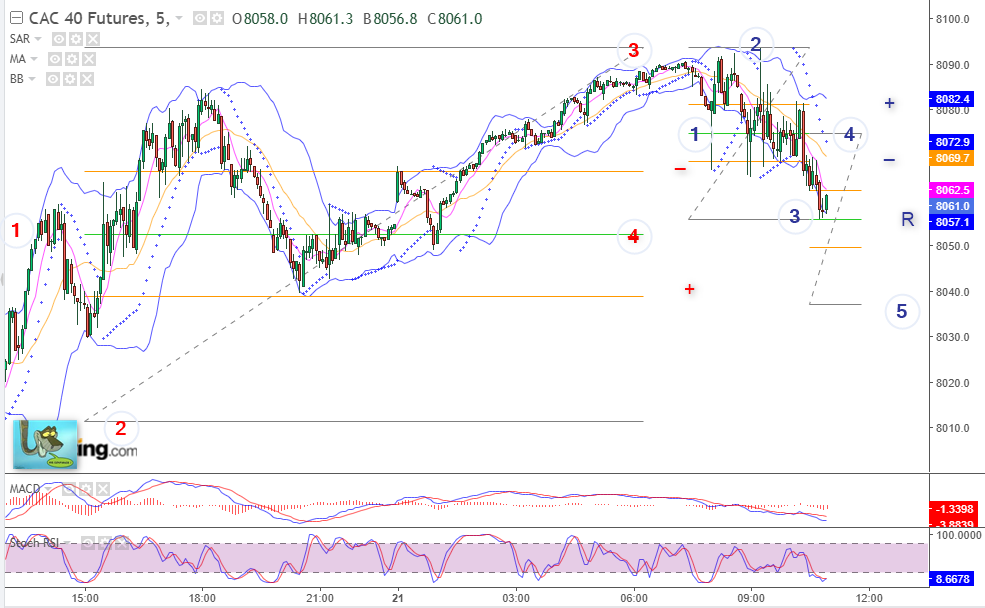985x608 pixels.
Task: Click the 8082.4 blue price label
Action: click(x=951, y=99)
